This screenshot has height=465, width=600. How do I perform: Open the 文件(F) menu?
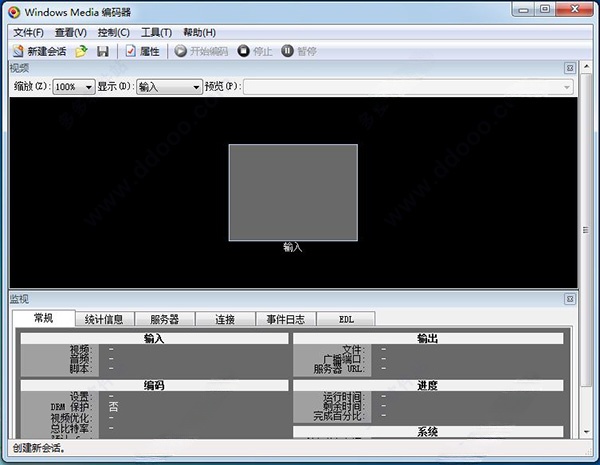(28, 33)
